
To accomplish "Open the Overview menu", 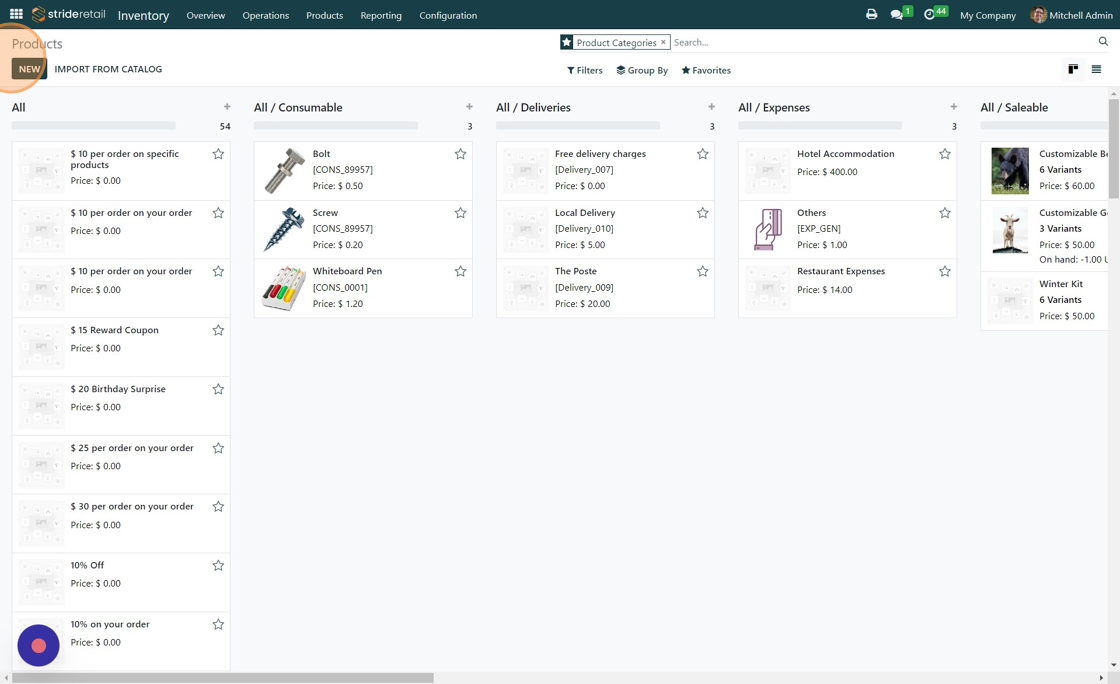I will click(x=206, y=15).
